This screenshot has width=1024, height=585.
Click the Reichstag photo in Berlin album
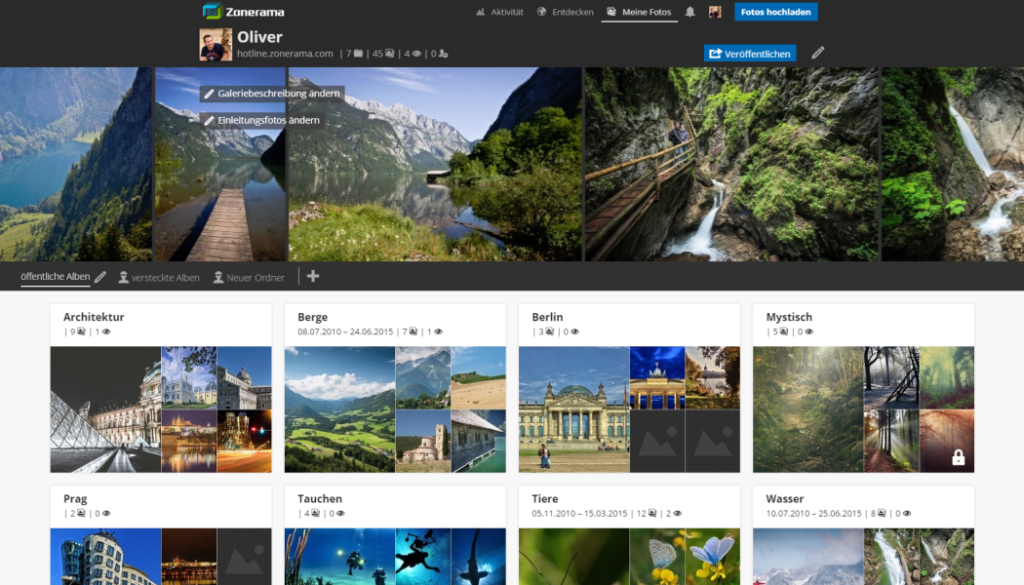point(574,409)
